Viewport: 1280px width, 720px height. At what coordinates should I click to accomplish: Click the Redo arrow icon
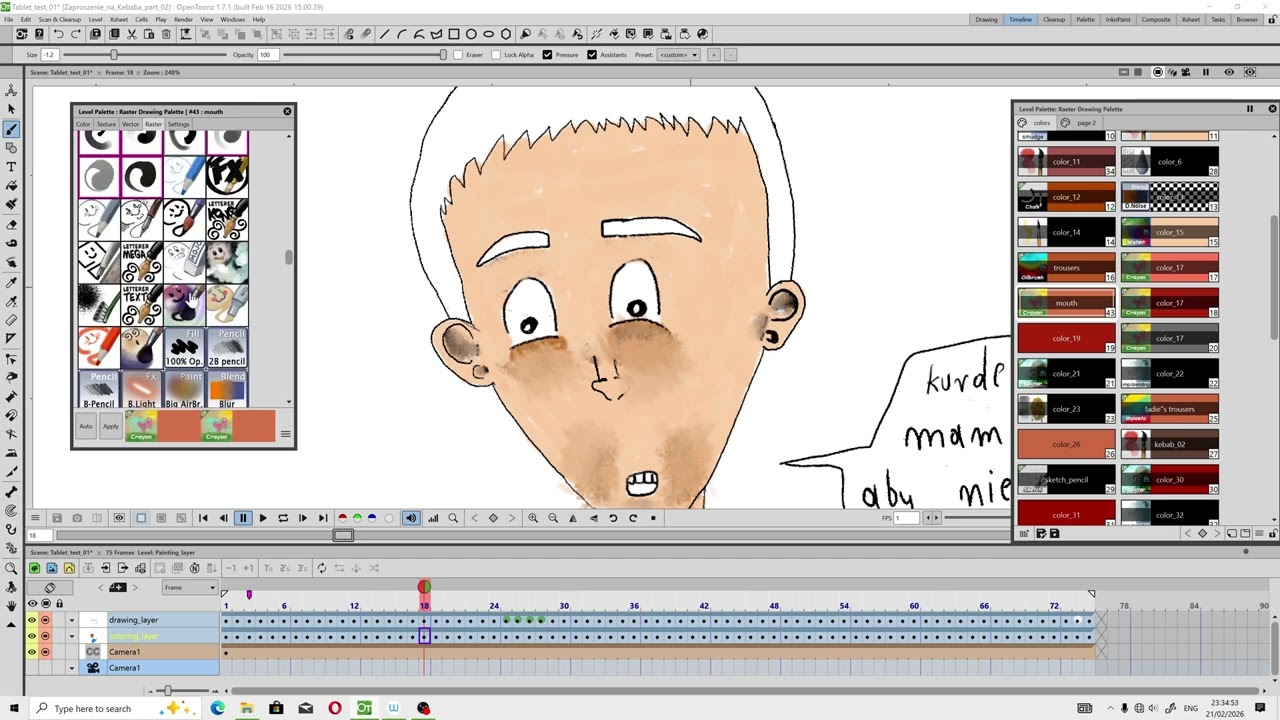[x=76, y=34]
